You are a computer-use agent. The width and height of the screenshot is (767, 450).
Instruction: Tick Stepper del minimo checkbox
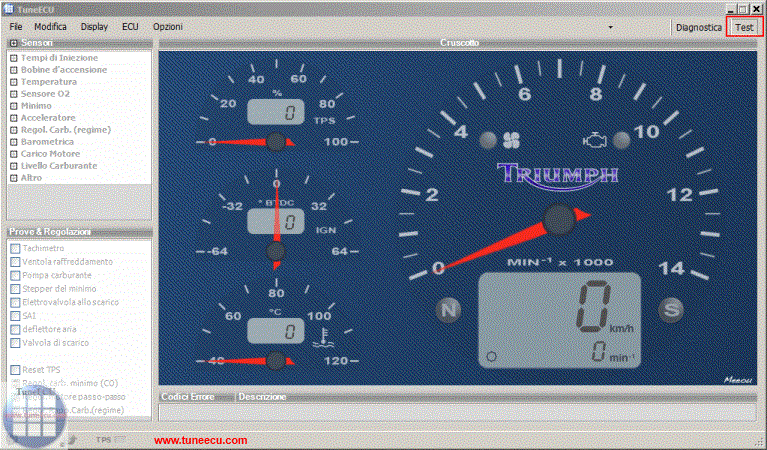[x=15, y=289]
